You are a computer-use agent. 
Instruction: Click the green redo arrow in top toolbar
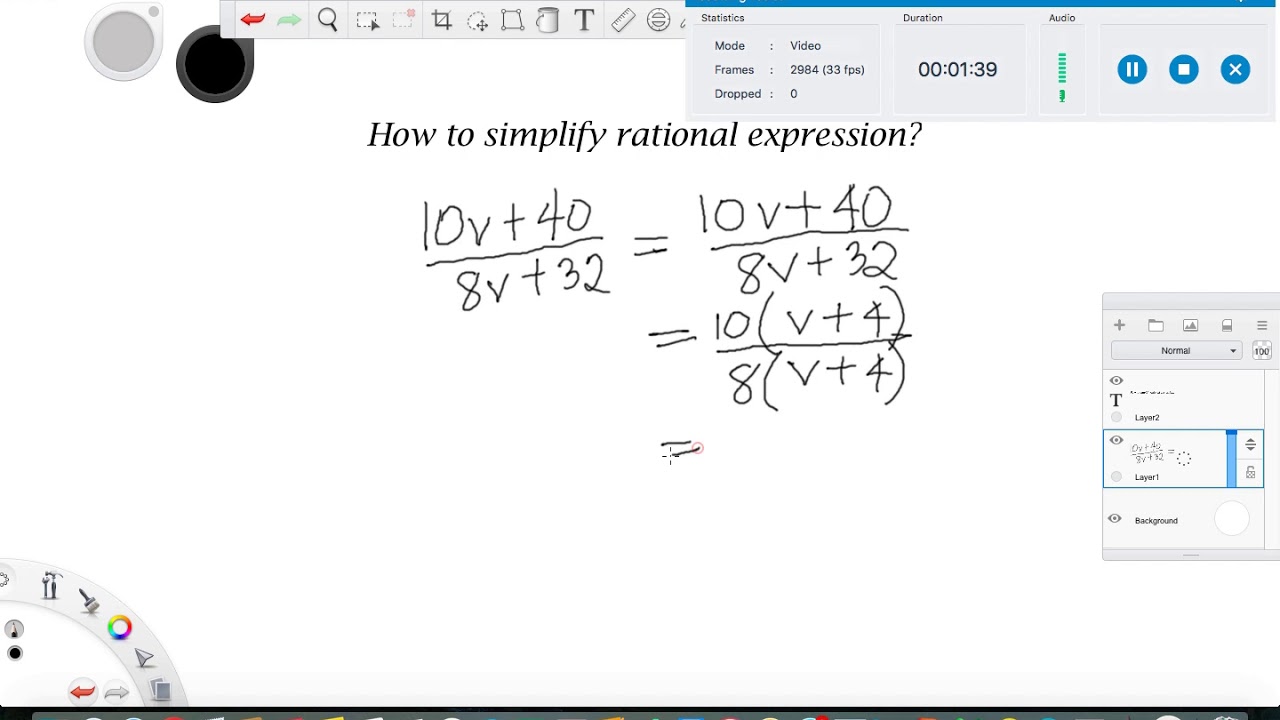click(289, 20)
